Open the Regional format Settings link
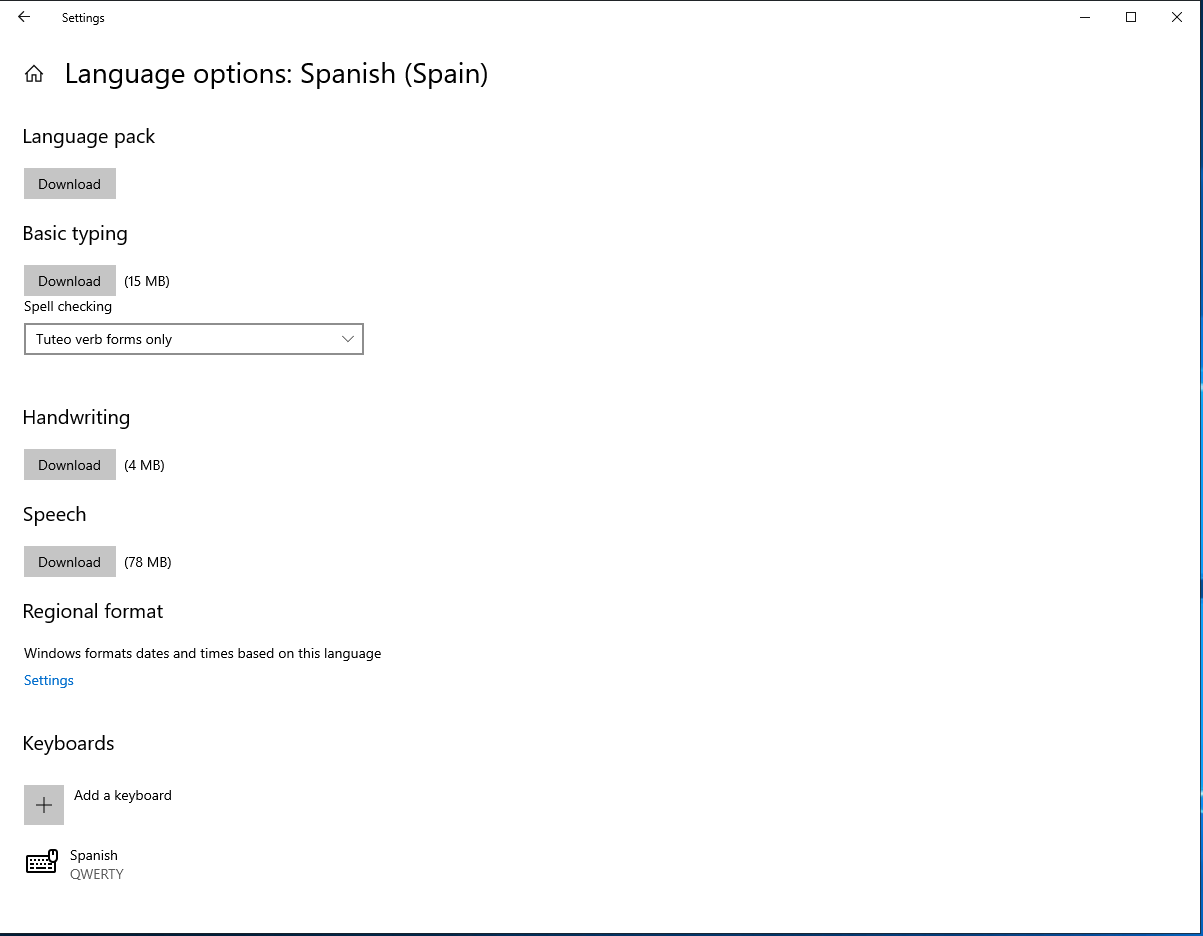 pos(48,680)
